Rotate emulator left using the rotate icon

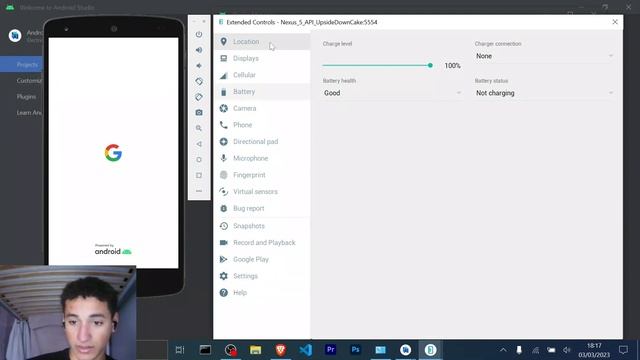(x=199, y=81)
